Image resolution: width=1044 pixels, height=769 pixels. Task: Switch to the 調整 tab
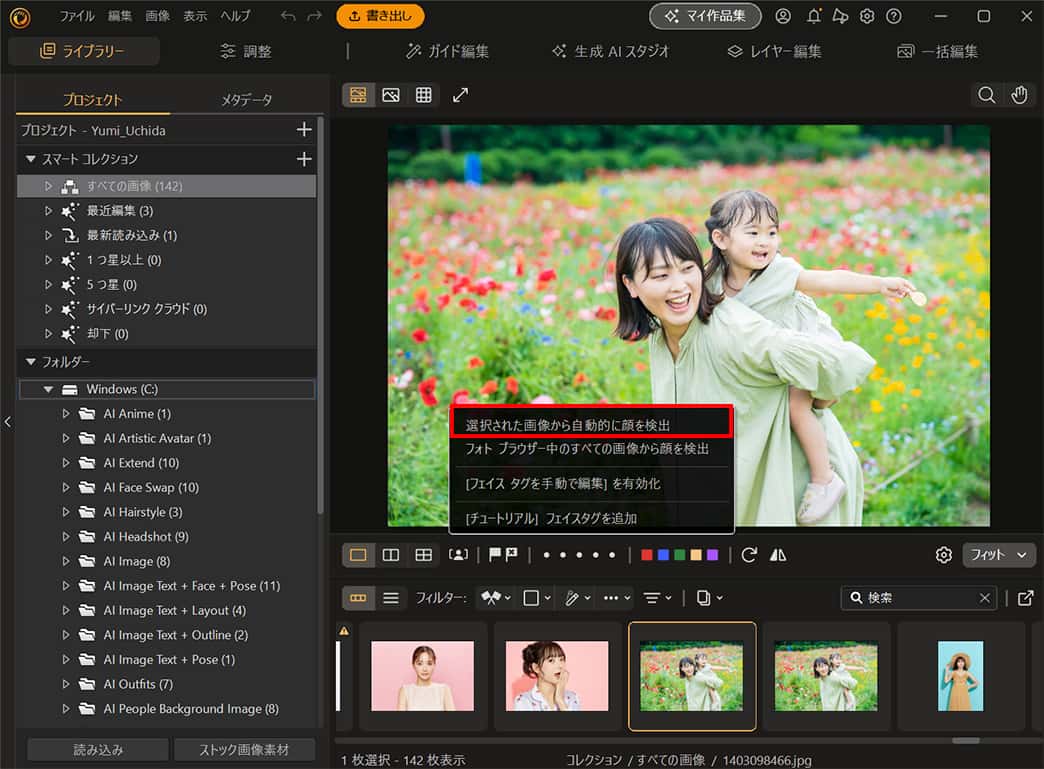(x=246, y=51)
